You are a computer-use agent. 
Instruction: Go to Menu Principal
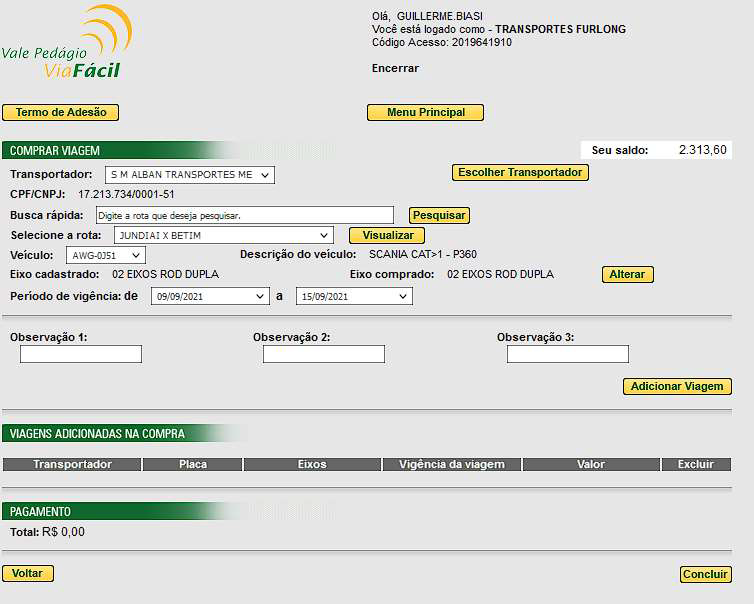tap(425, 113)
